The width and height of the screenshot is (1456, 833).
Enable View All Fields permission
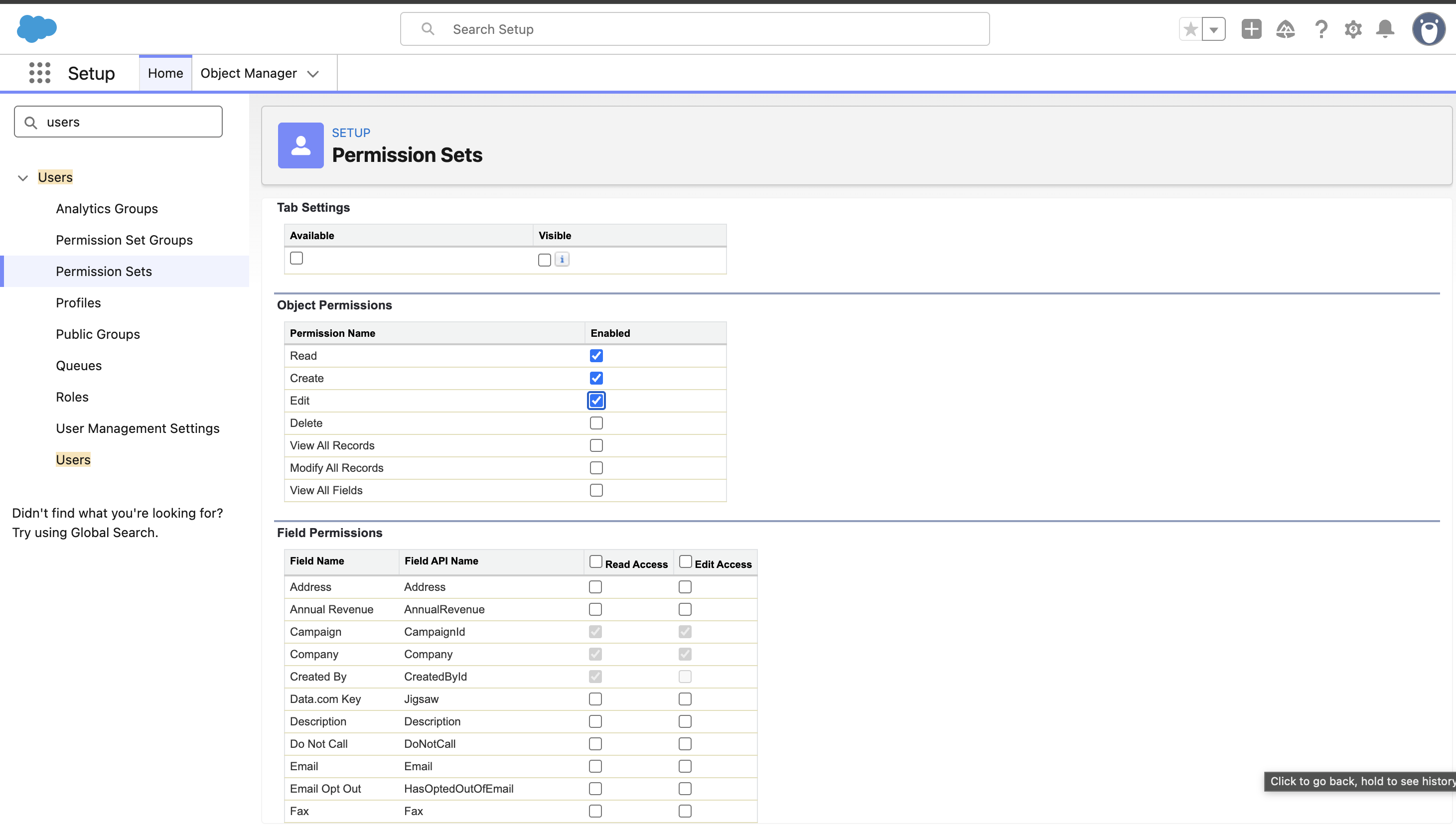coord(596,490)
